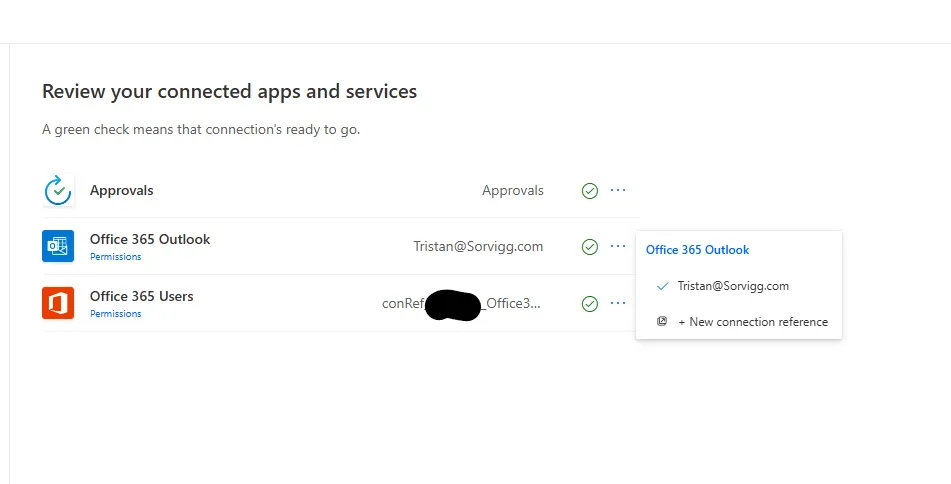951x484 pixels.
Task: Click the Office 365 Users connector icon
Action: (x=58, y=303)
